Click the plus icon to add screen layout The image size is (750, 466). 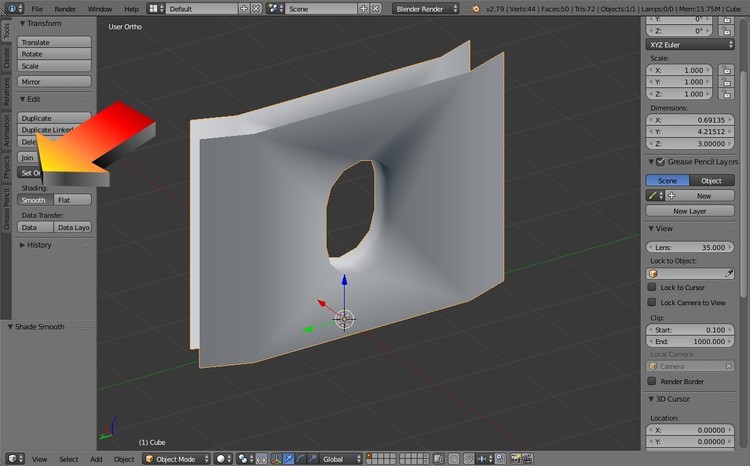pyautogui.click(x=244, y=8)
